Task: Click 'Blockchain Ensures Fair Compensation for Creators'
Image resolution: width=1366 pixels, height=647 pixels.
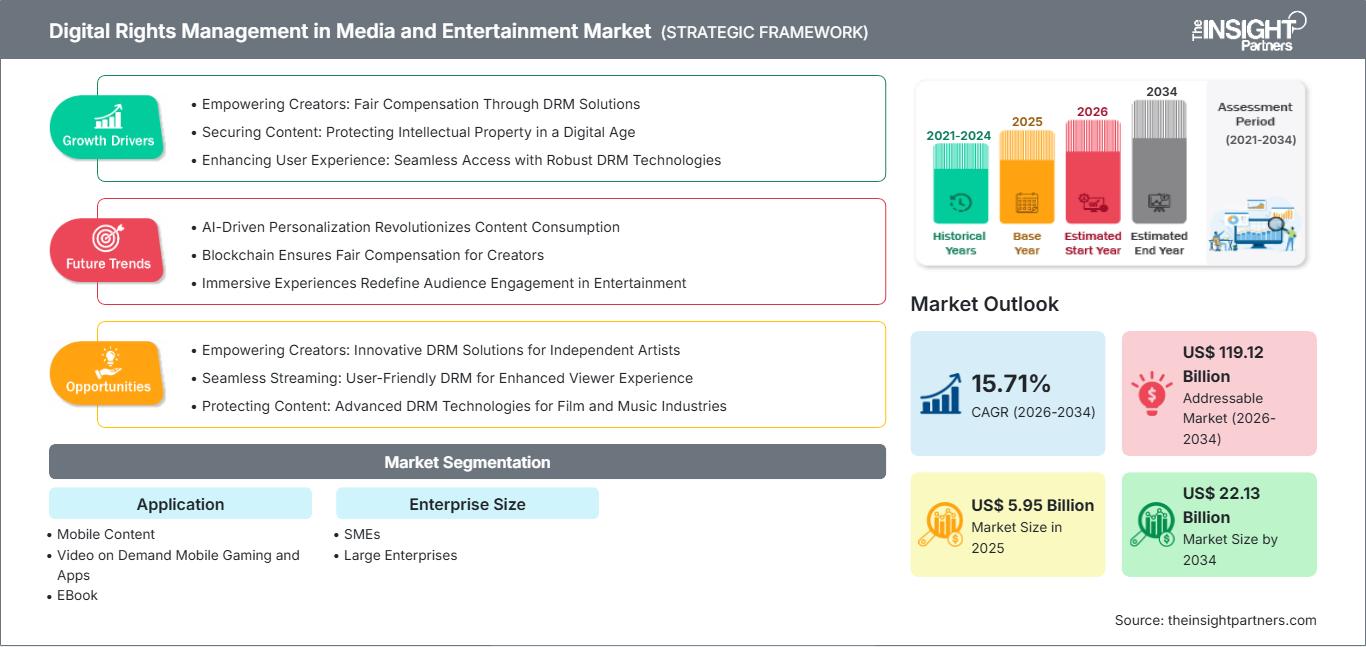Action: point(373,255)
